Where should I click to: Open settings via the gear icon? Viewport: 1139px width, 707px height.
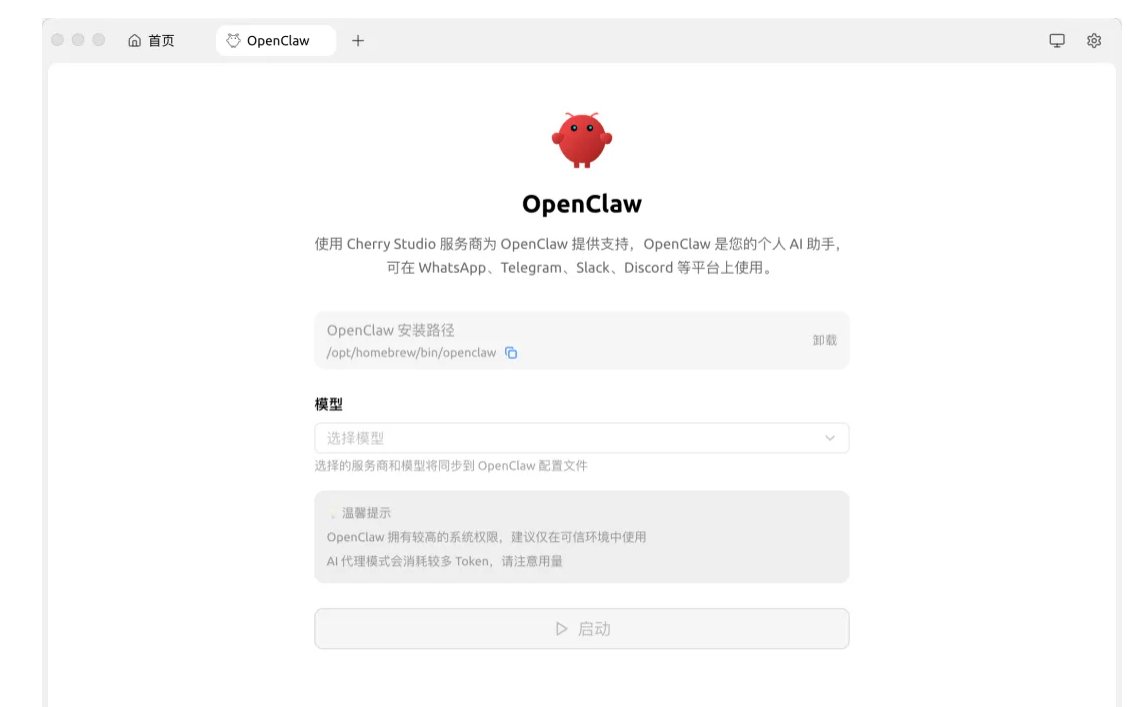pos(1094,41)
